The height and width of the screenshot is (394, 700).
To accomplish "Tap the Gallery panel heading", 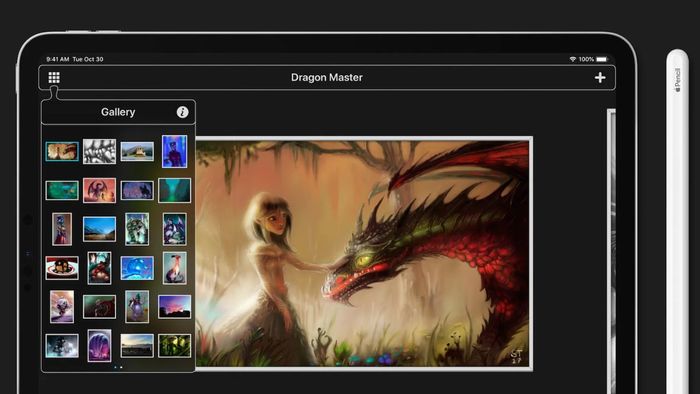I will (x=118, y=112).
